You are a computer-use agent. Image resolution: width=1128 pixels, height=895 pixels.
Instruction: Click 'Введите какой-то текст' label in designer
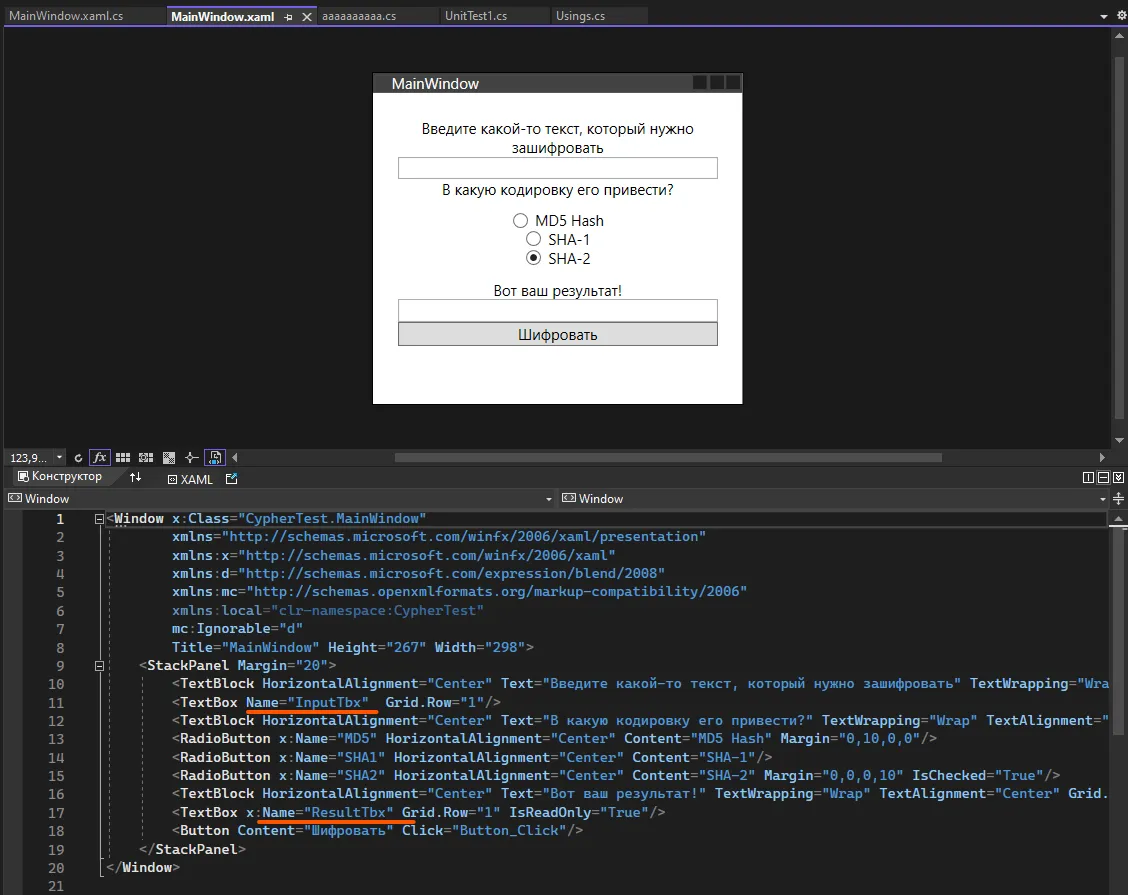pos(558,138)
